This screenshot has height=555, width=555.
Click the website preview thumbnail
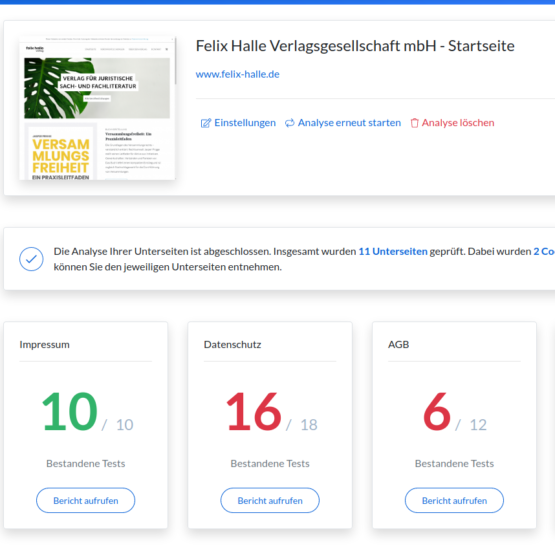click(x=97, y=108)
